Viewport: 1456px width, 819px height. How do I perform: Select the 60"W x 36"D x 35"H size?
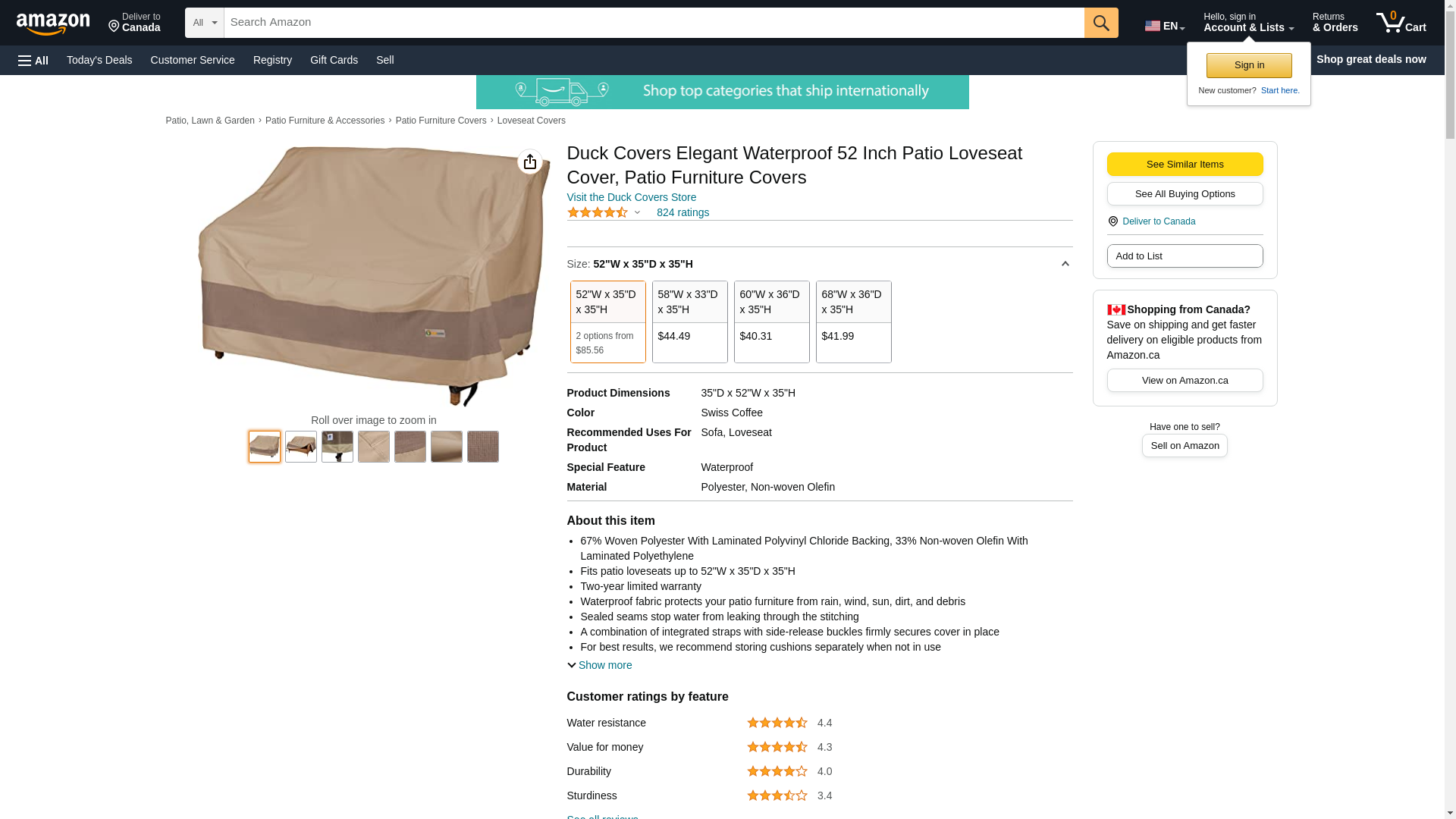point(771,322)
